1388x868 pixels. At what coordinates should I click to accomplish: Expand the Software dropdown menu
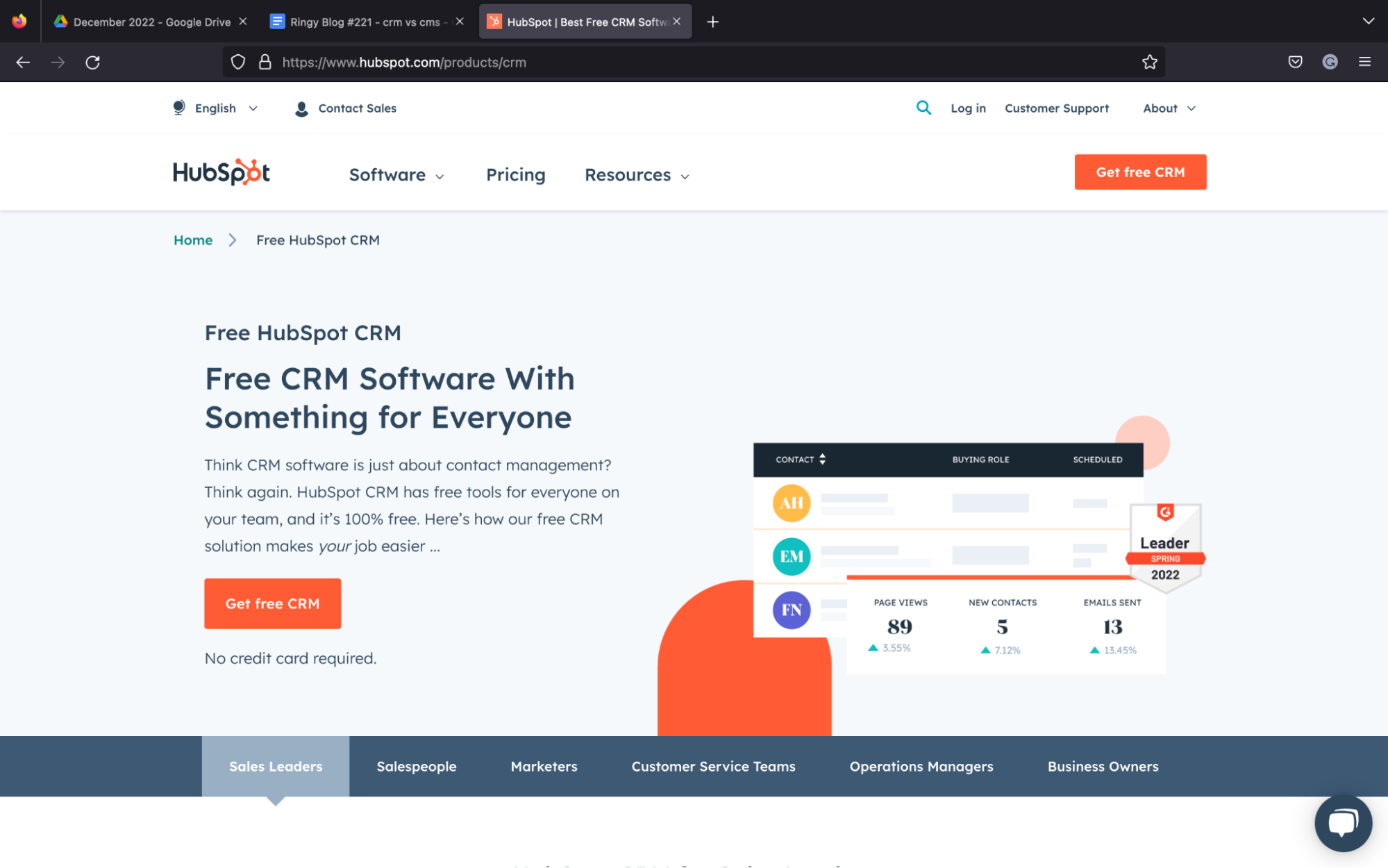point(394,175)
